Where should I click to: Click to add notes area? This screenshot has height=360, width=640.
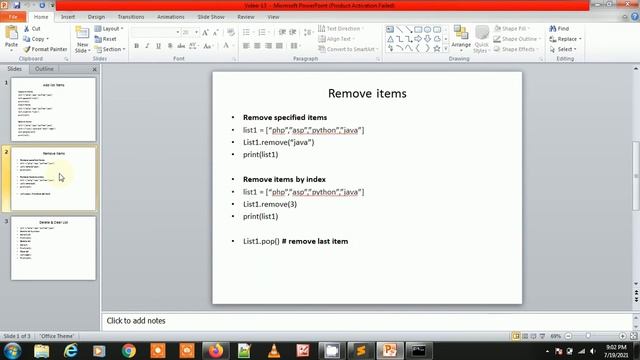tap(367, 321)
